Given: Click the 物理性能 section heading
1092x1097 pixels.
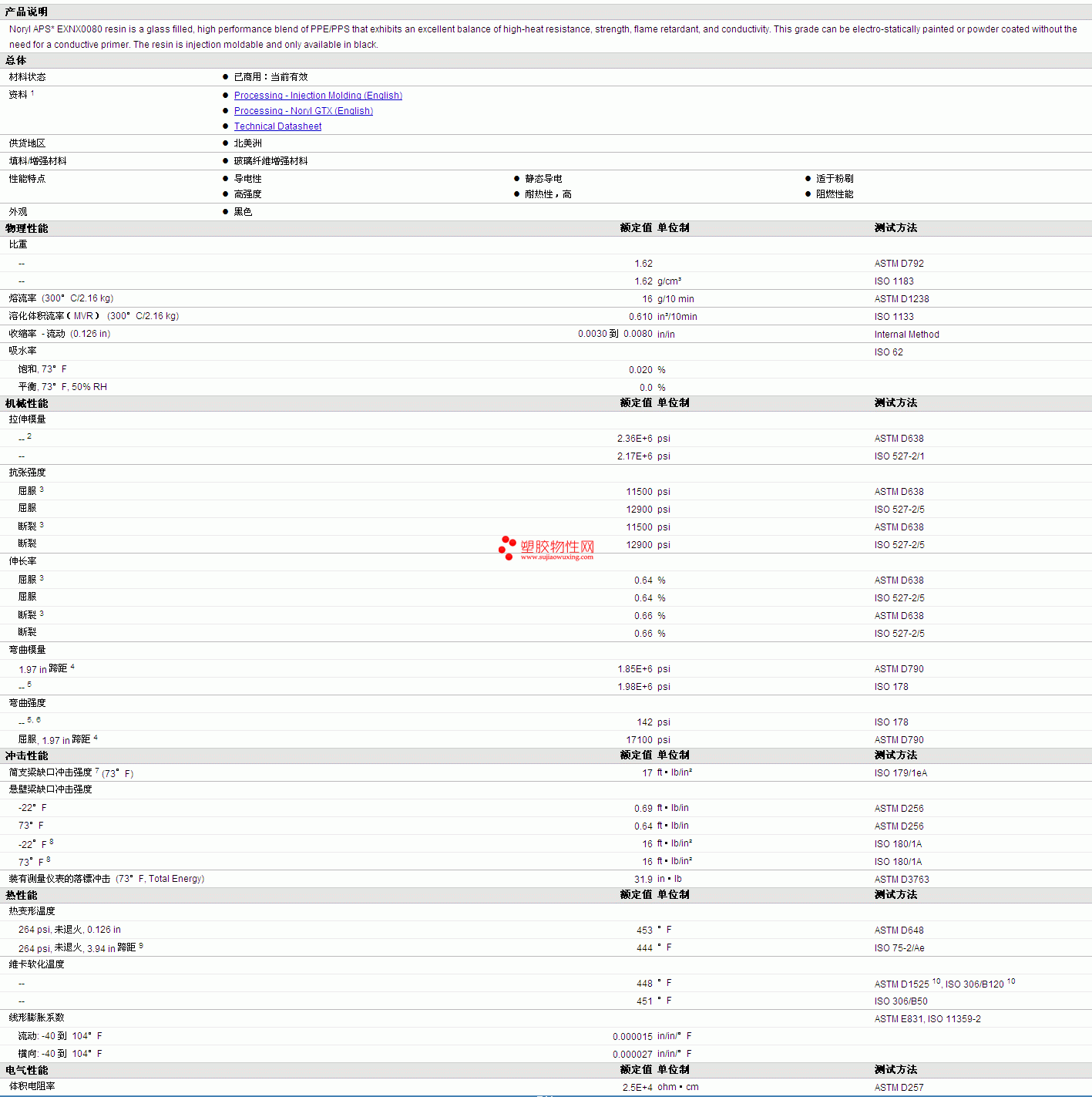Looking at the screenshot, I should click(x=26, y=228).
